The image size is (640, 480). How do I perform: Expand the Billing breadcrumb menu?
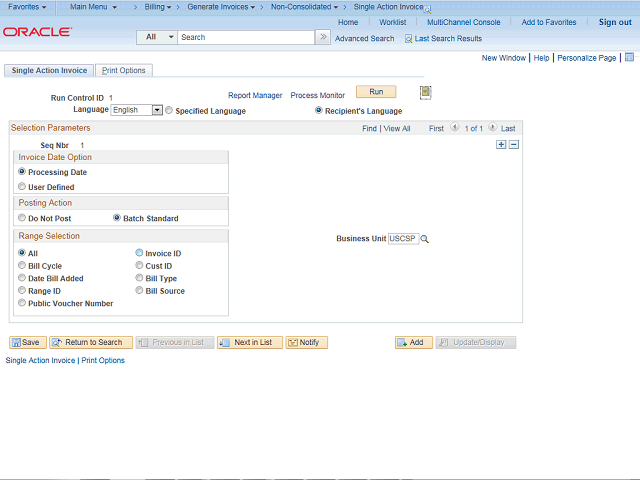point(158,7)
